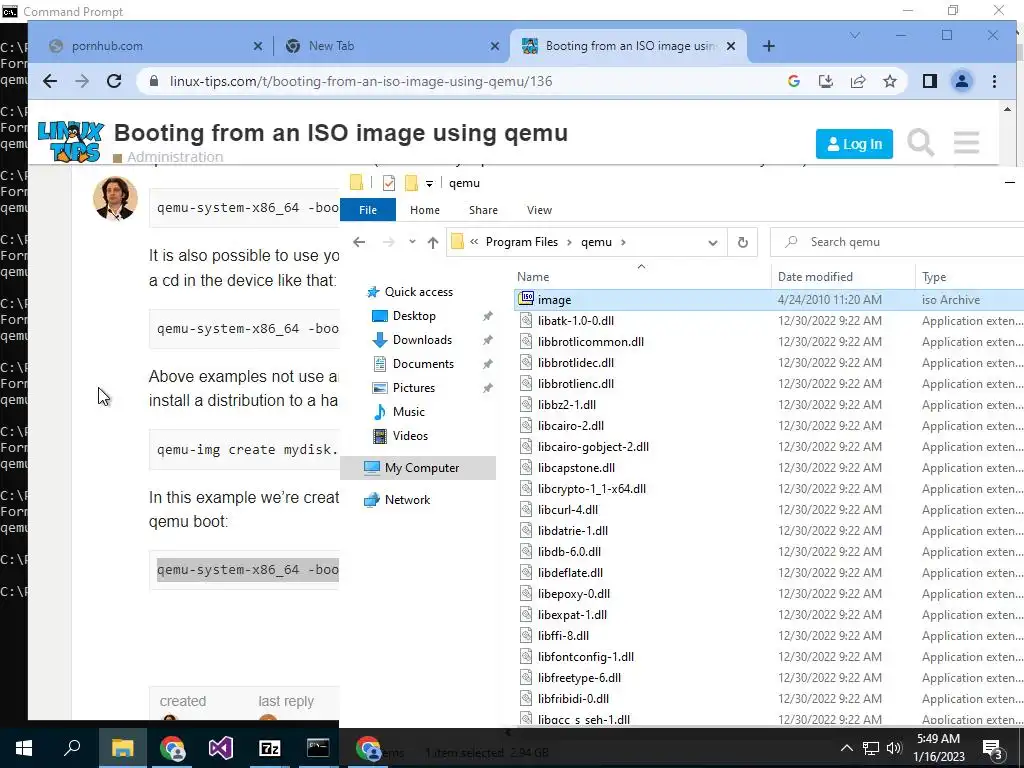1024x768 pixels.
Task: Switch to the pornhub.com tab
Action: (x=157, y=46)
